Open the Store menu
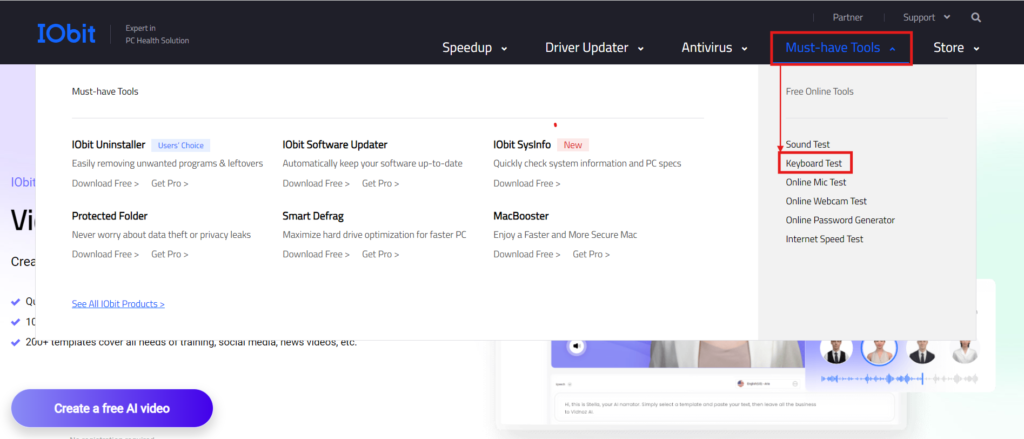The width and height of the screenshot is (1024, 439). point(957,48)
